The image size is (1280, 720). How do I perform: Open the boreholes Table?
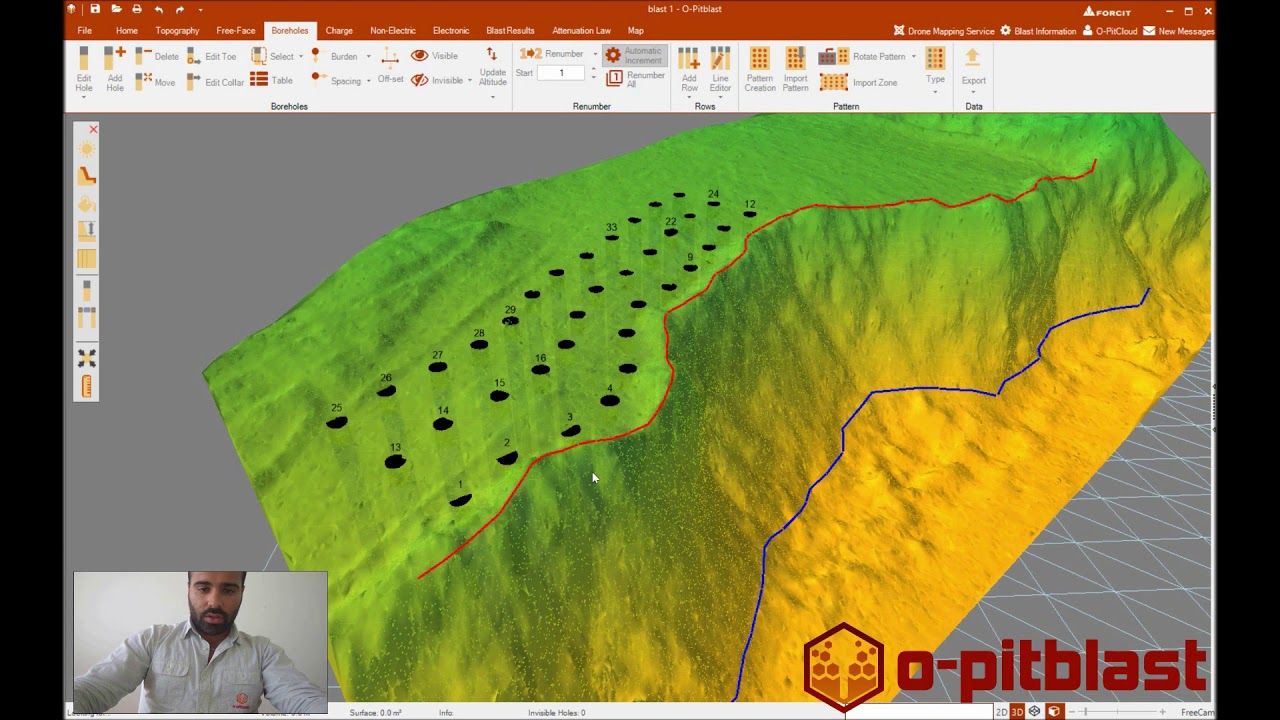pos(272,80)
